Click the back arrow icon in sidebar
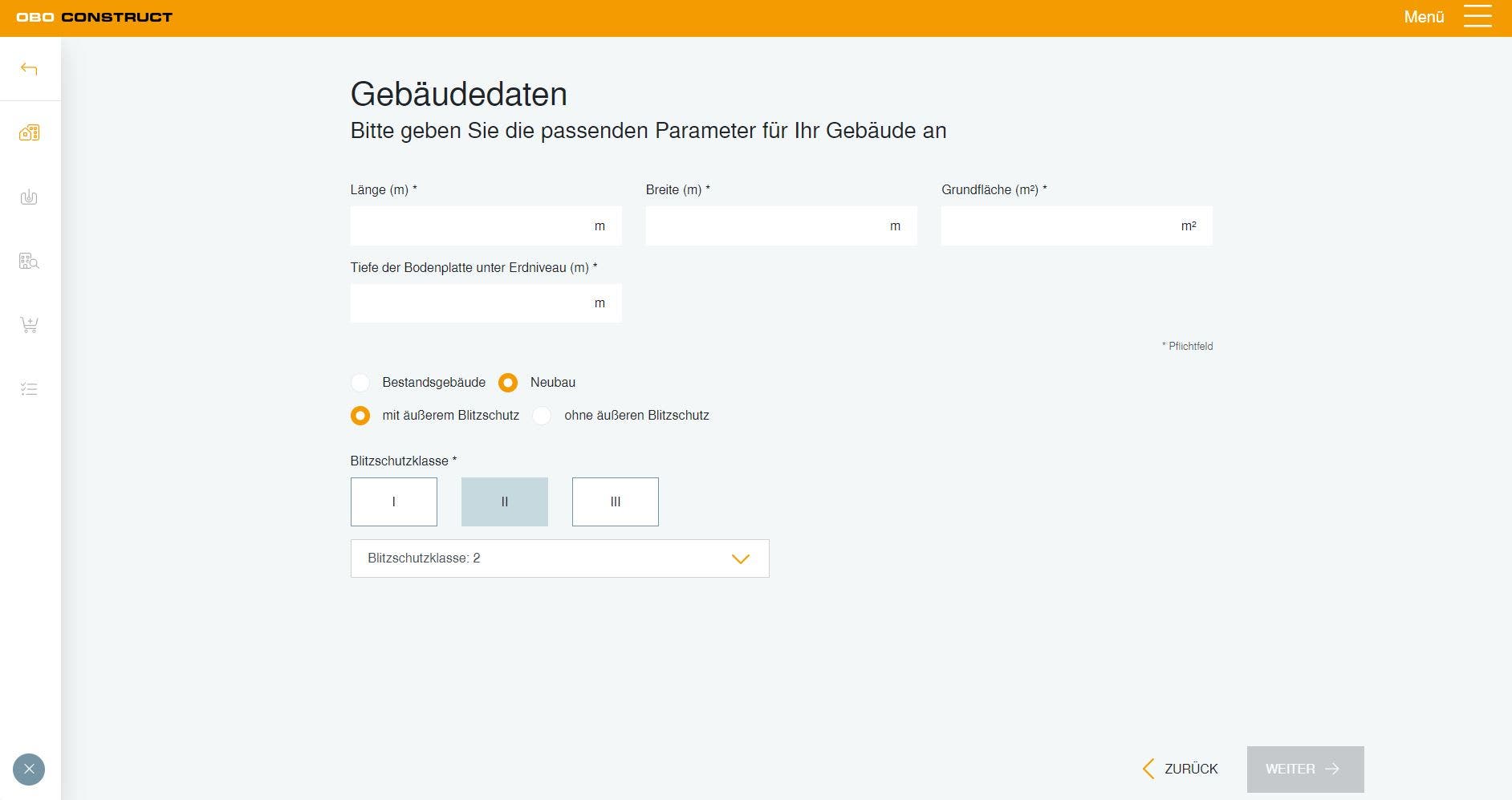1512x800 pixels. click(29, 69)
